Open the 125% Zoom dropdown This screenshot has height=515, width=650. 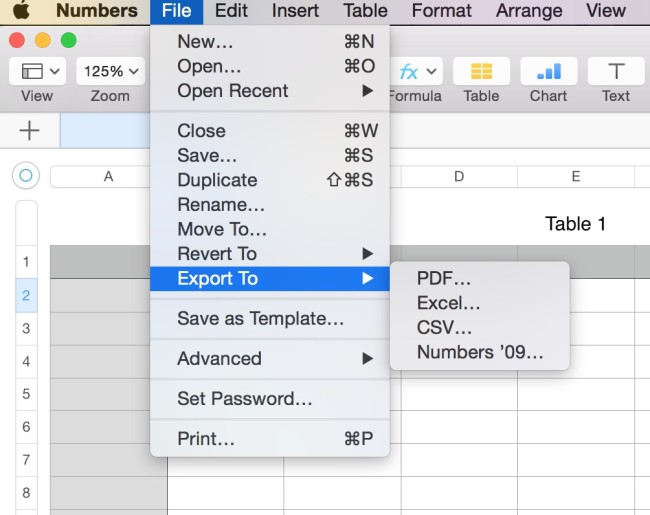coord(110,72)
